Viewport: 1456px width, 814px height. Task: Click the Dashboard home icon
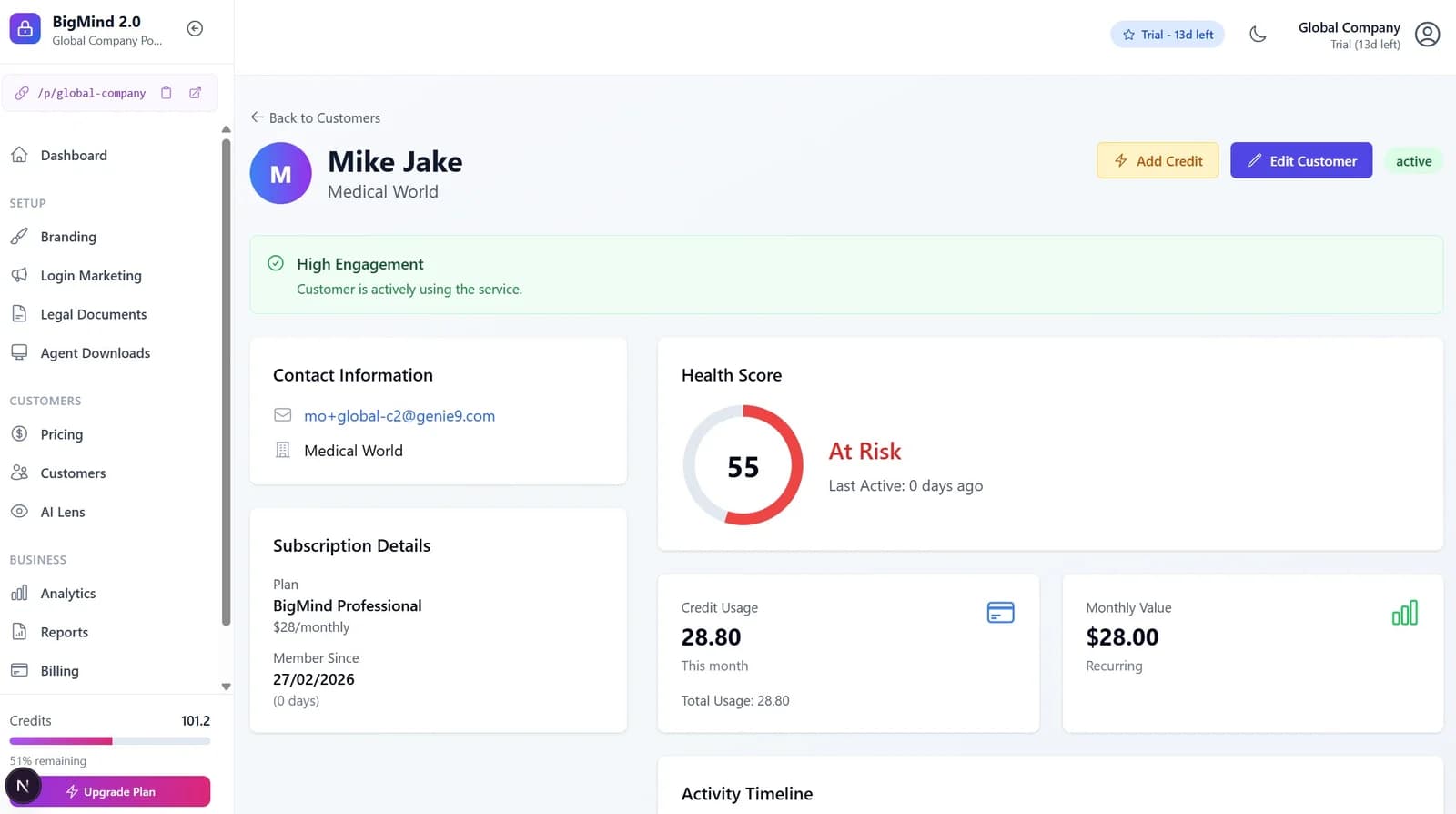[x=19, y=155]
